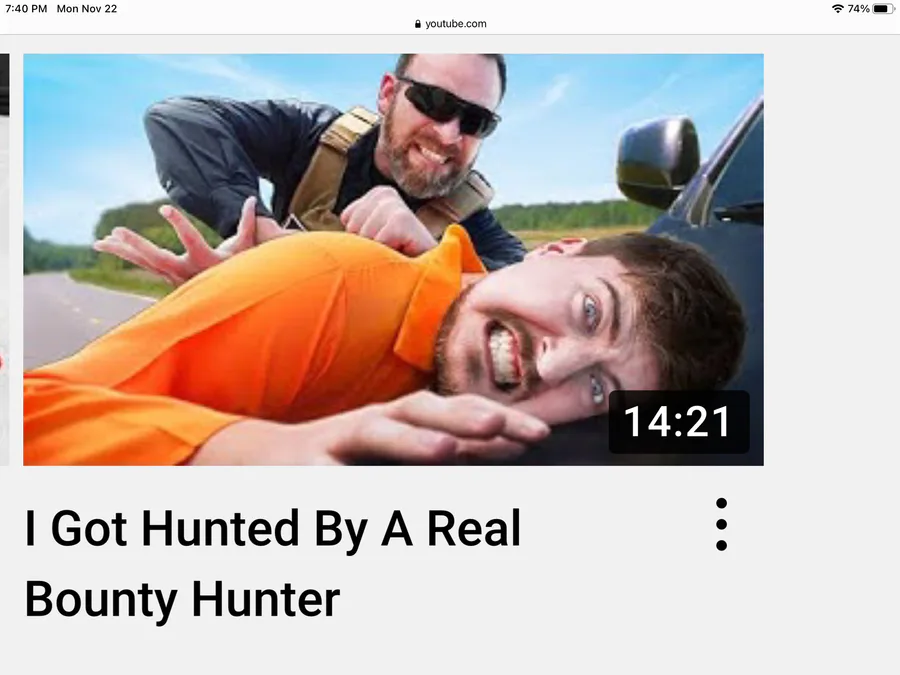Screen dimensions: 900x675
Task: Tap the Mon Nov 22 date
Action: coord(87,9)
